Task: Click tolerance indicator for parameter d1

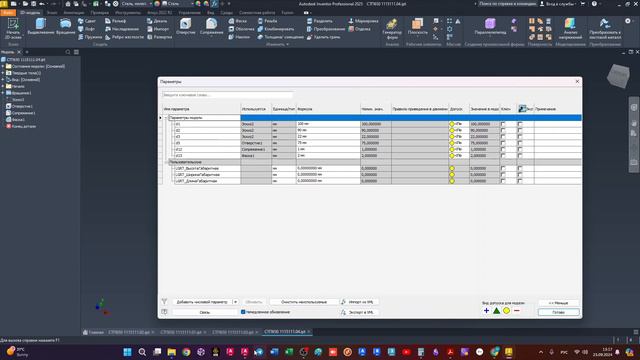Action: click(452, 124)
